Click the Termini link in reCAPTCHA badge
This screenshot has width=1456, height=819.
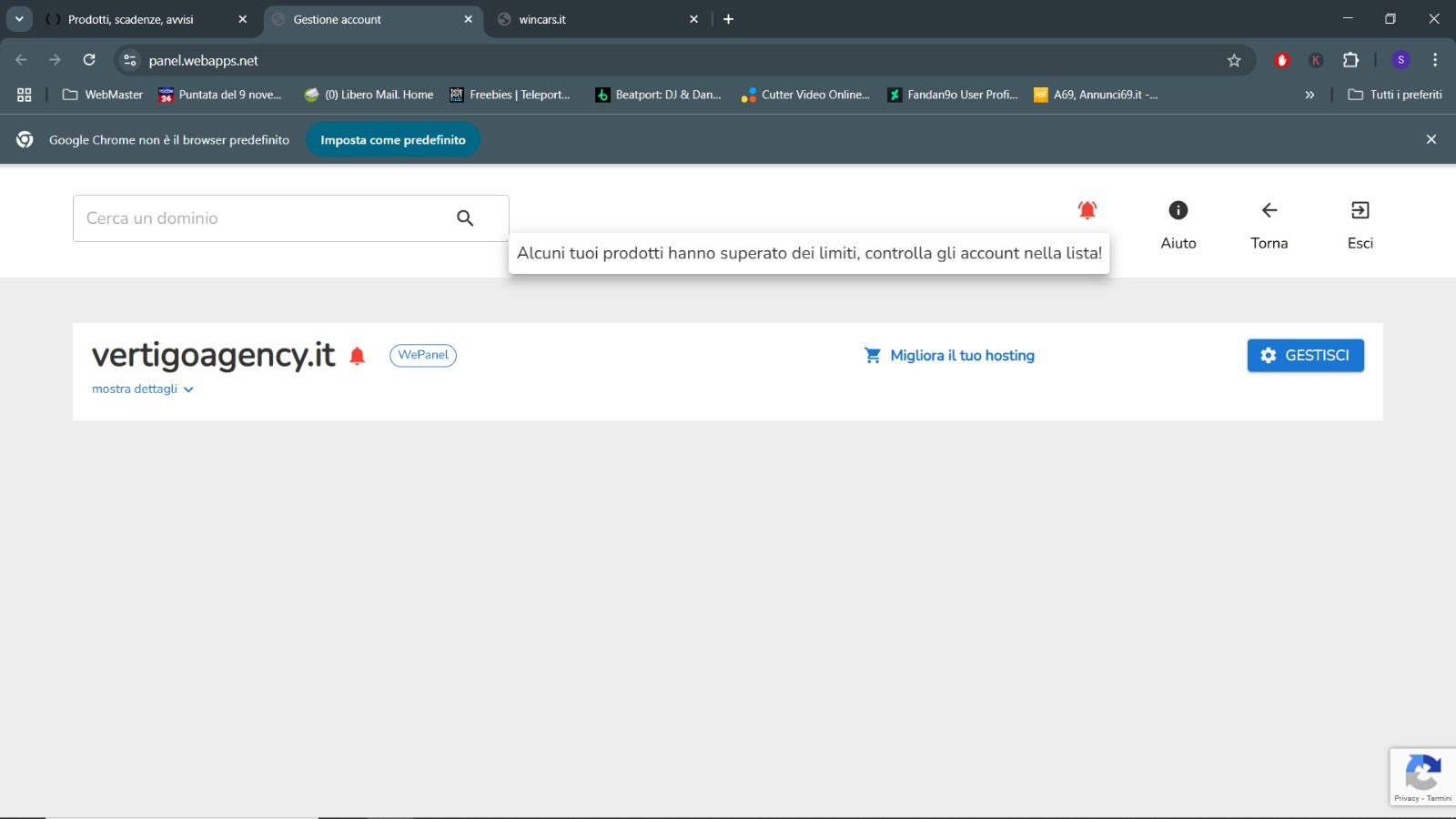pos(1440,798)
